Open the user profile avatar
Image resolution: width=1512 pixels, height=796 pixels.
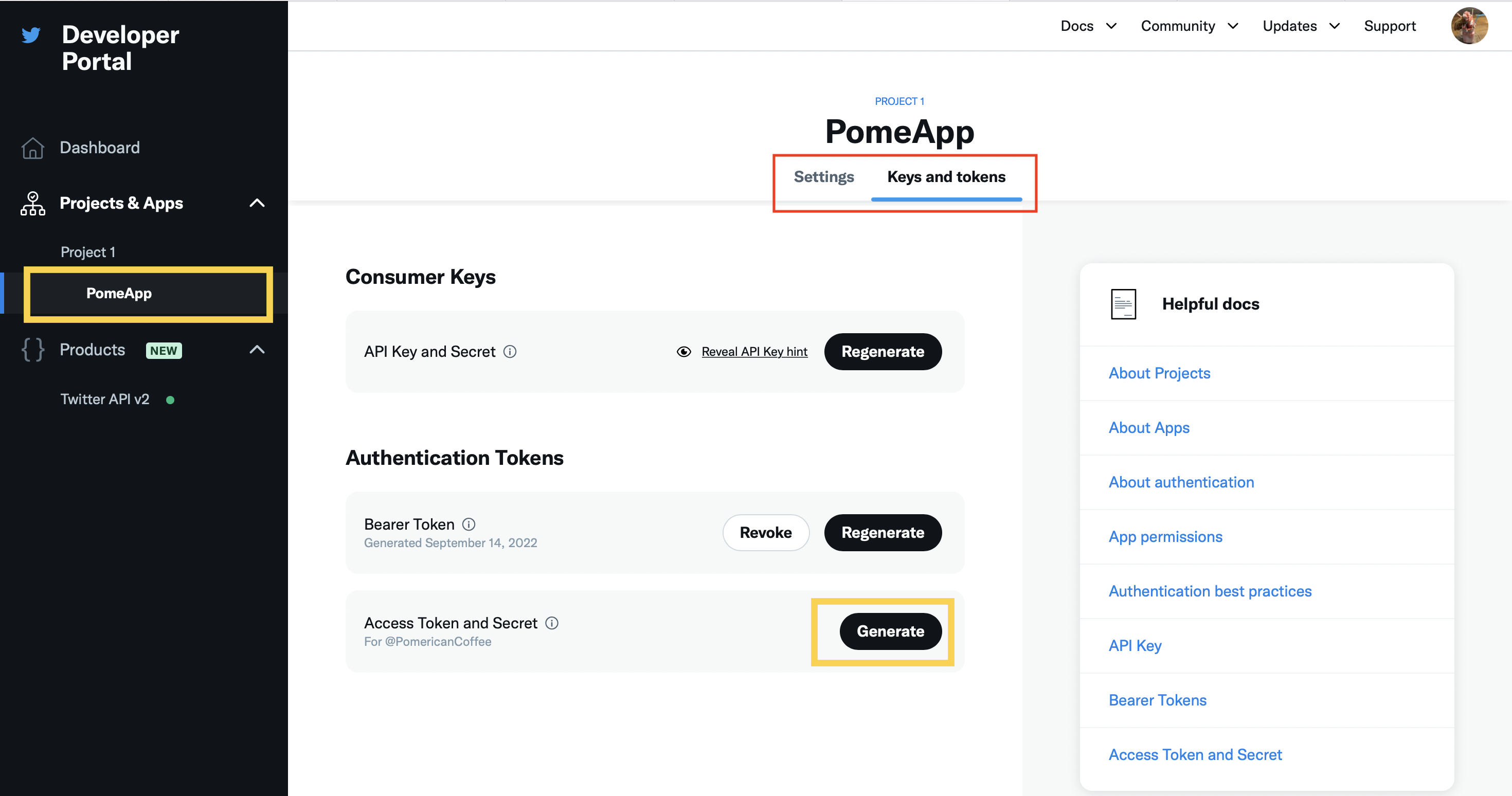pos(1469,26)
